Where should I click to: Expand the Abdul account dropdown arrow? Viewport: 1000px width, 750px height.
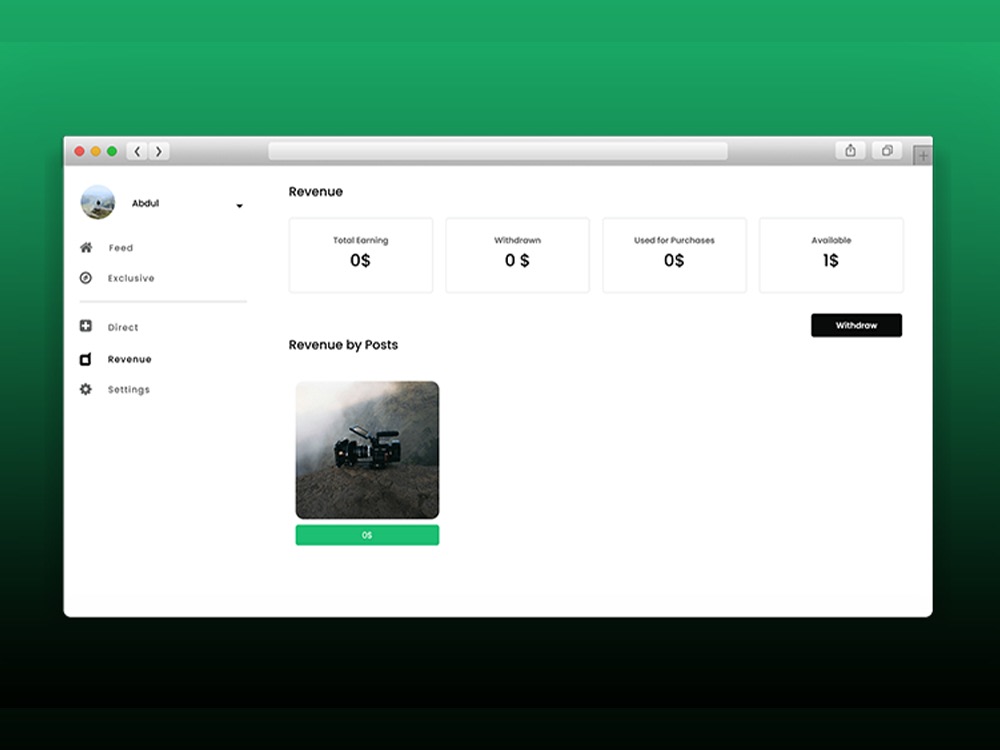239,205
